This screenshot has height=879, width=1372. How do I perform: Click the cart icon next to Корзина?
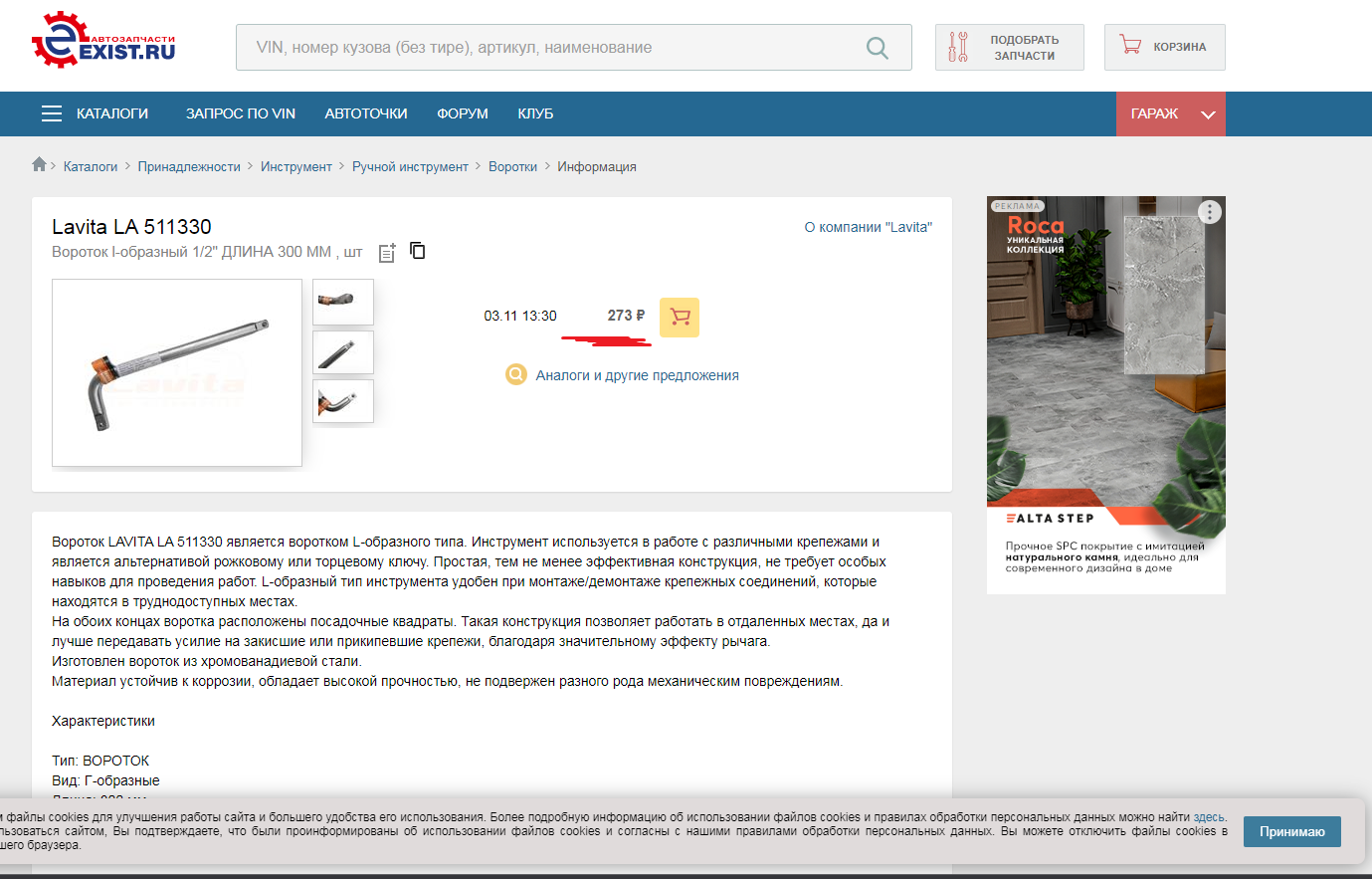point(1130,45)
